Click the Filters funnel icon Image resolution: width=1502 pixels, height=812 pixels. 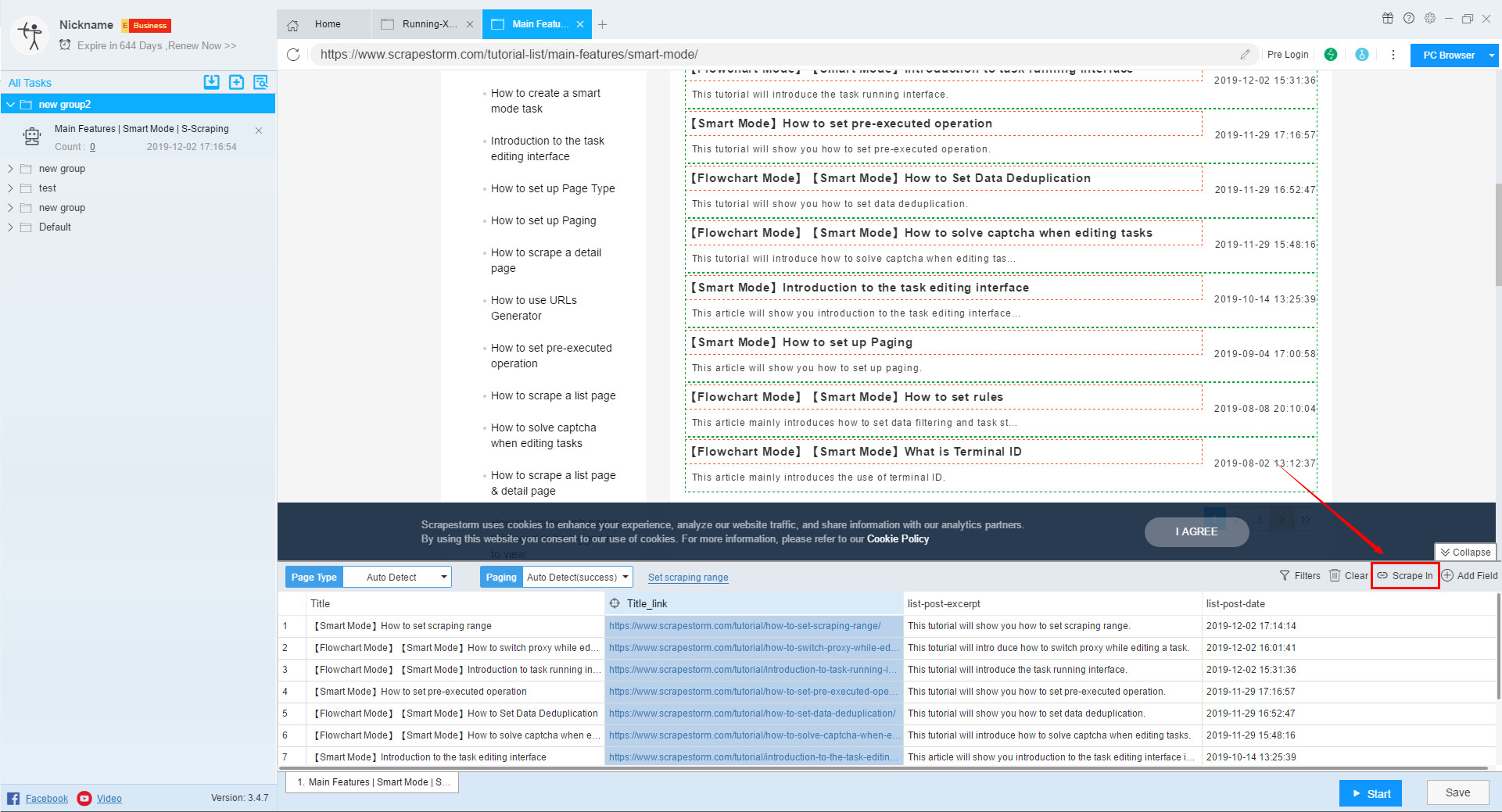pyautogui.click(x=1285, y=576)
